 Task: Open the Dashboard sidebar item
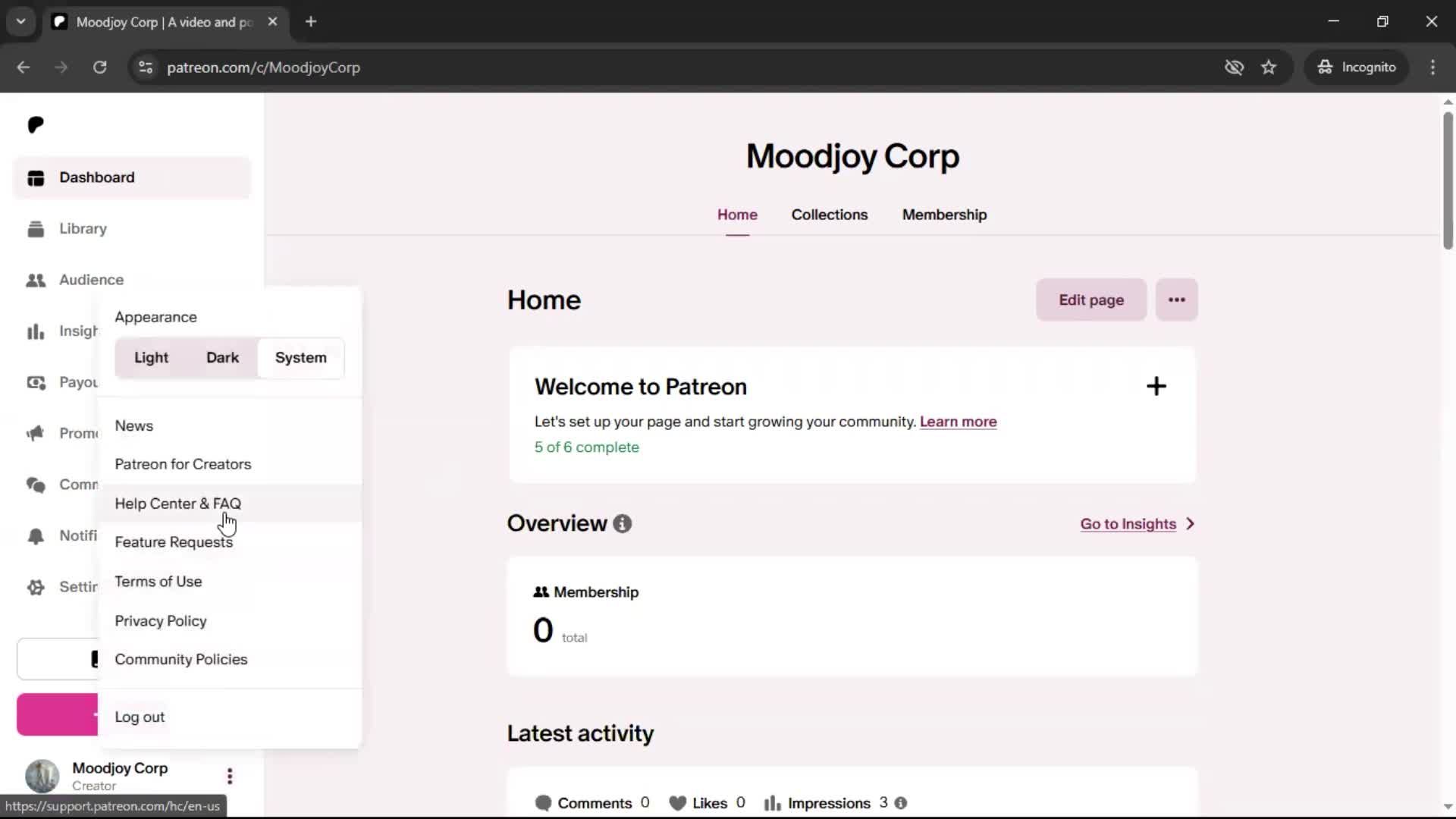coord(132,177)
